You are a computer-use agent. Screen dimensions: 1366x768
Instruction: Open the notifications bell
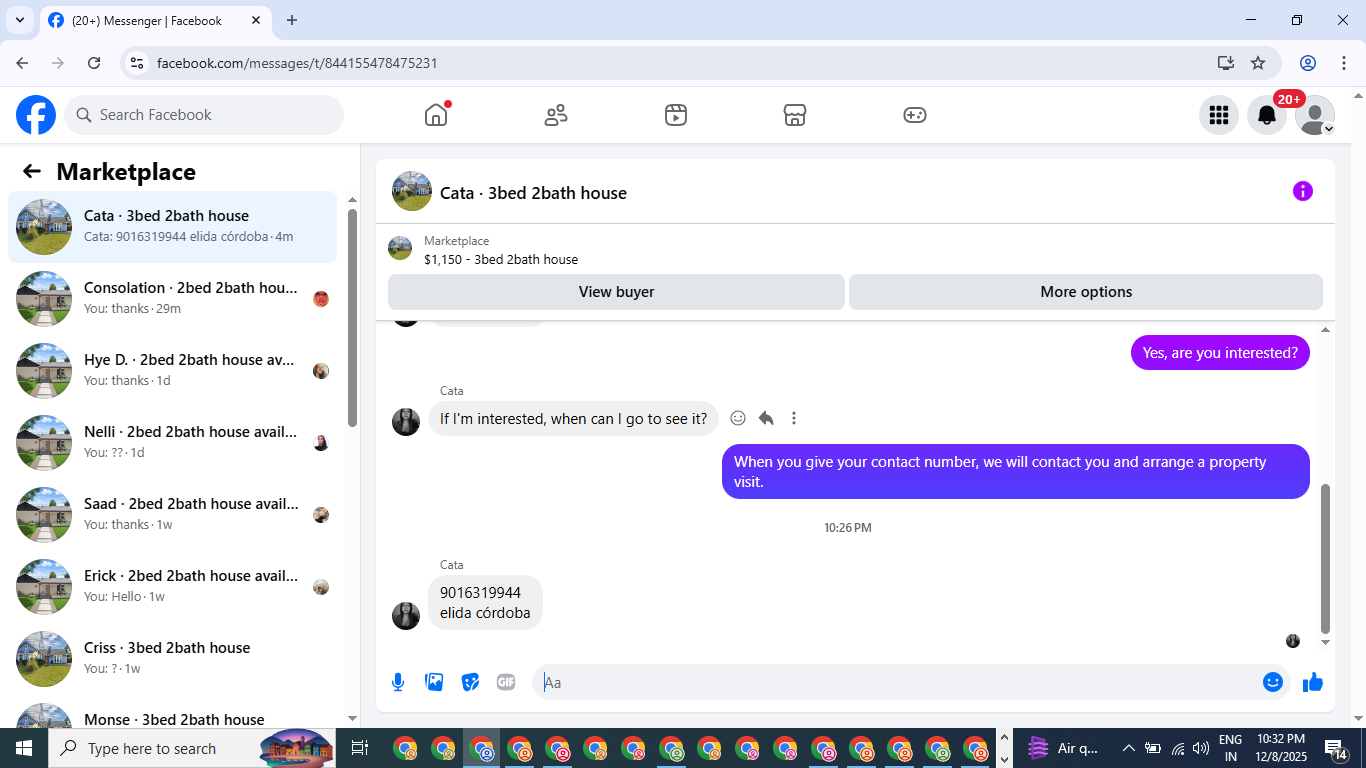[x=1267, y=115]
